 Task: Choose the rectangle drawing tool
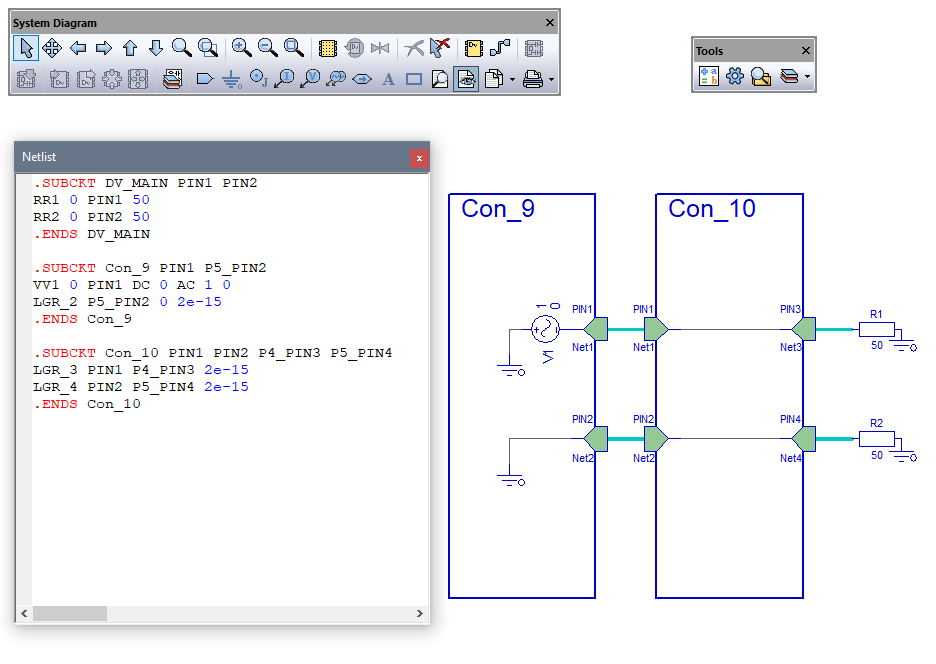coord(414,79)
